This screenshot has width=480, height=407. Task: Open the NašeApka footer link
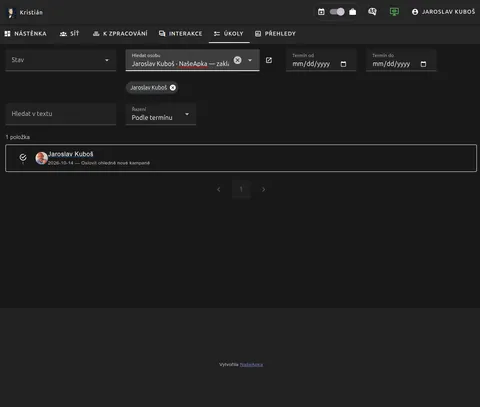(251, 365)
